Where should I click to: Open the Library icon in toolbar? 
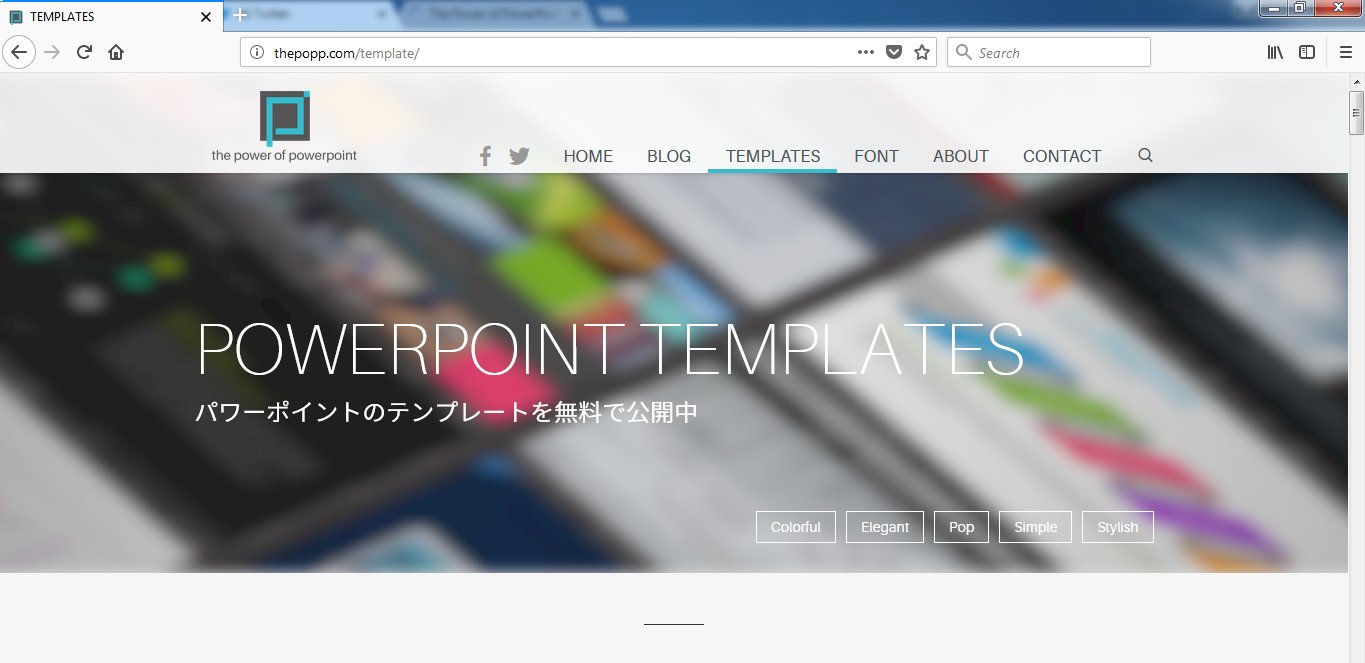(1275, 52)
